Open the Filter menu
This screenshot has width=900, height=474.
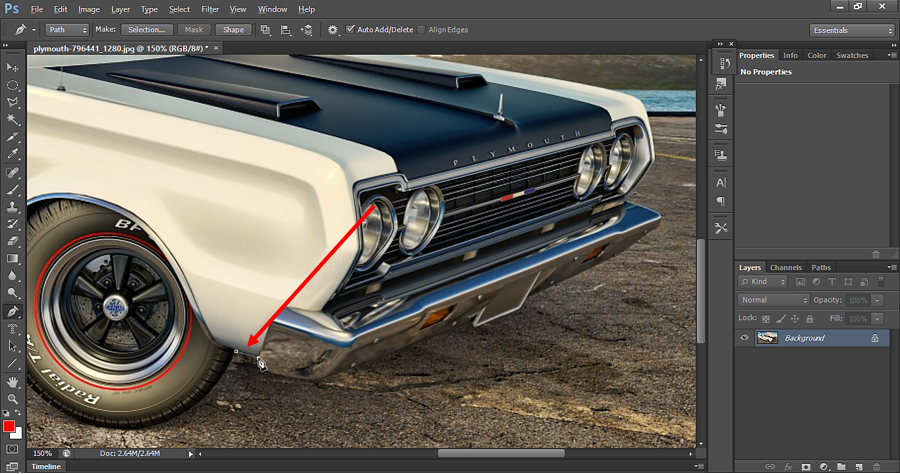(x=210, y=9)
